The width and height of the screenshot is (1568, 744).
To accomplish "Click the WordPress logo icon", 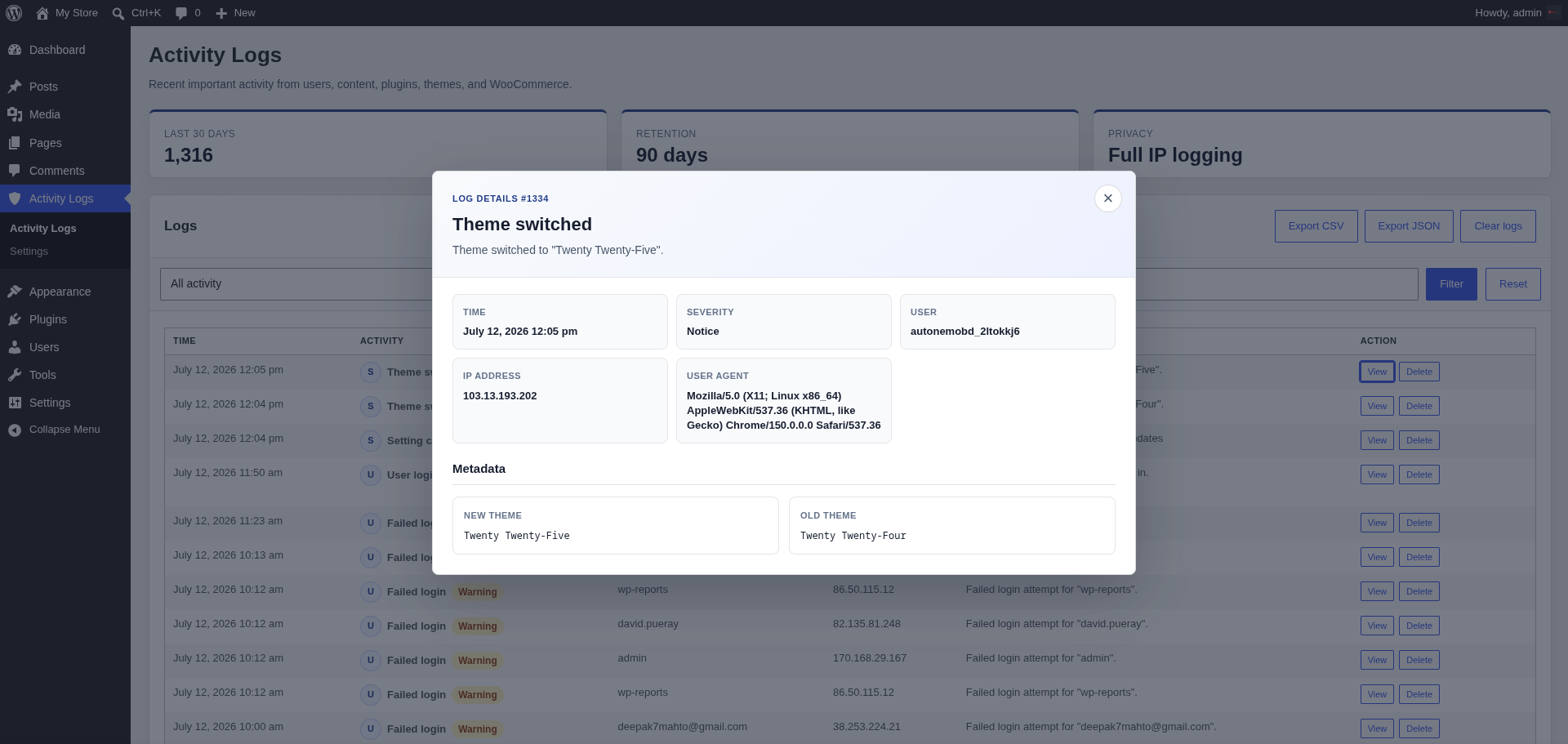I will coord(14,13).
